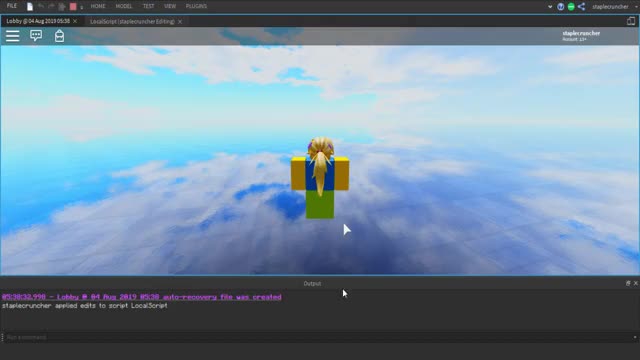Click the Run a command input field
The image size is (640, 360).
[x=318, y=338]
